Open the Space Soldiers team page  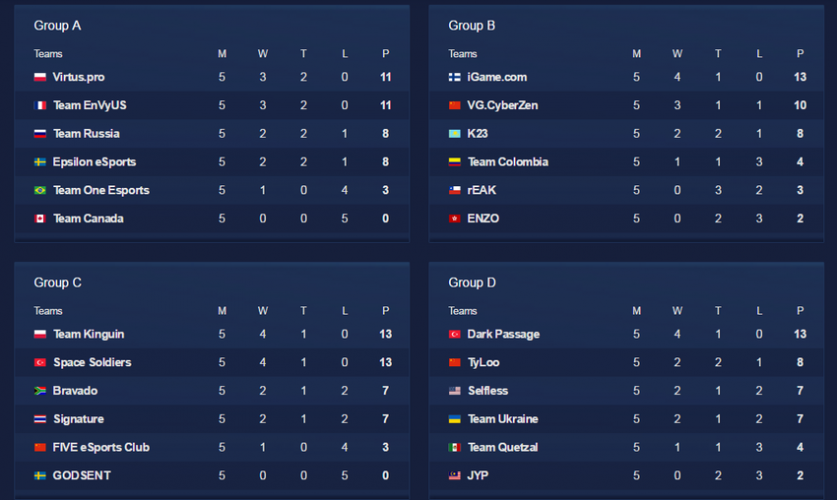[x=92, y=362]
